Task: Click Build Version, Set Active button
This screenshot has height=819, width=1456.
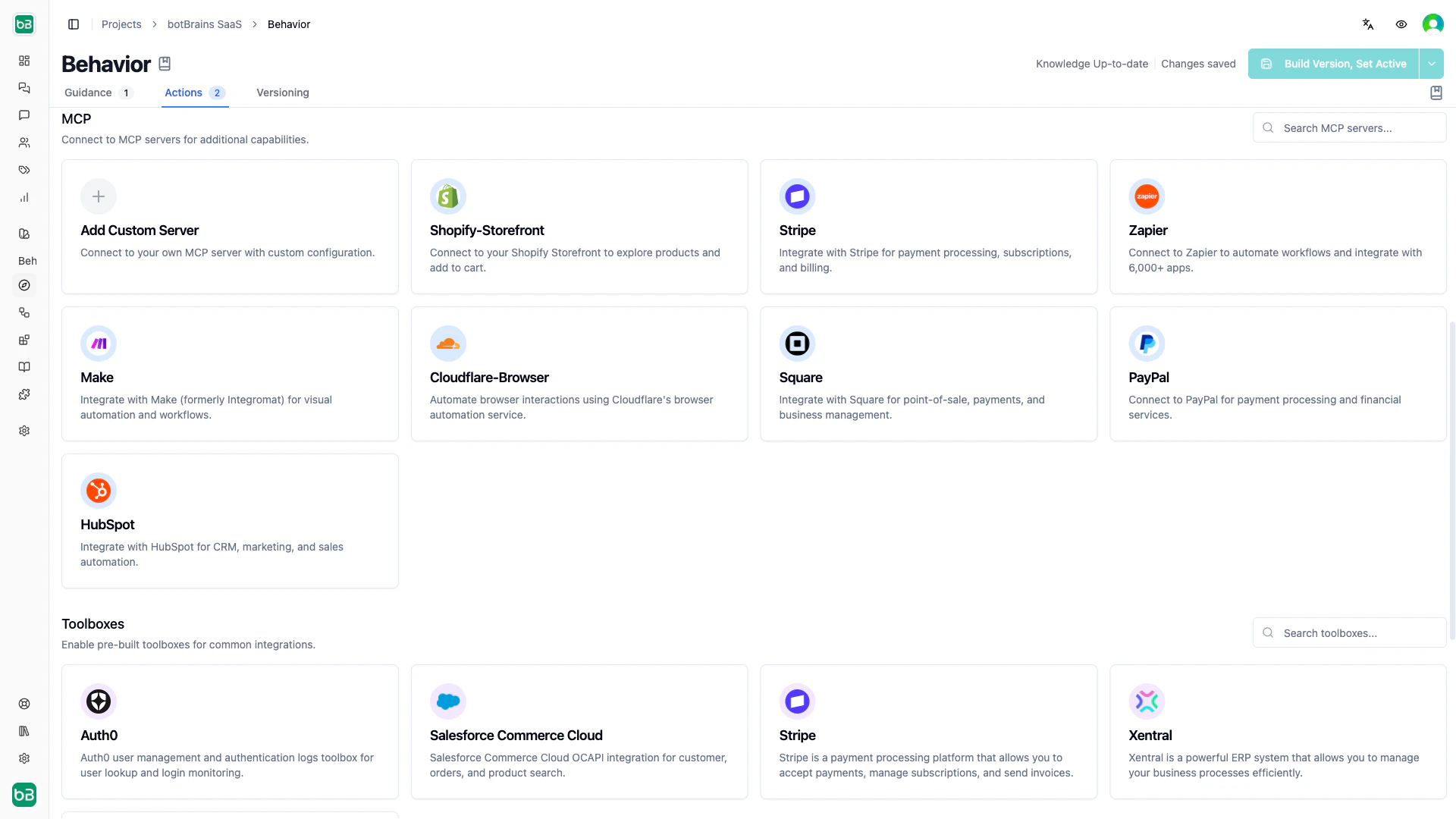Action: [x=1333, y=64]
